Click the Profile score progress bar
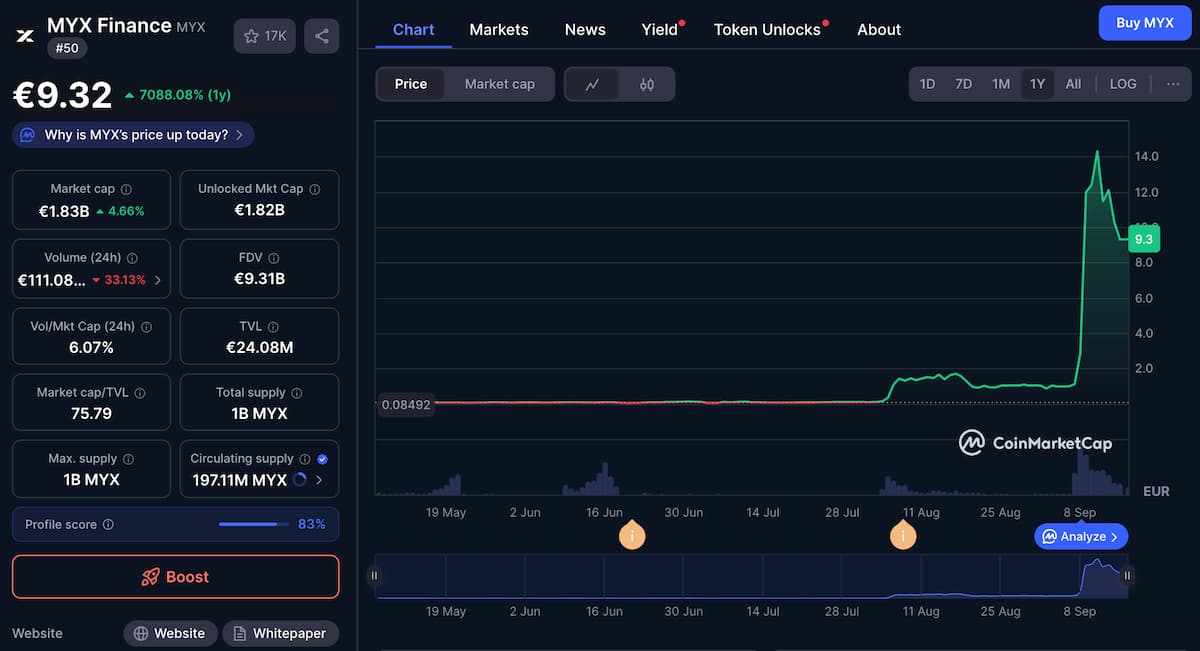Screen dimensions: 1200x651 point(253,524)
